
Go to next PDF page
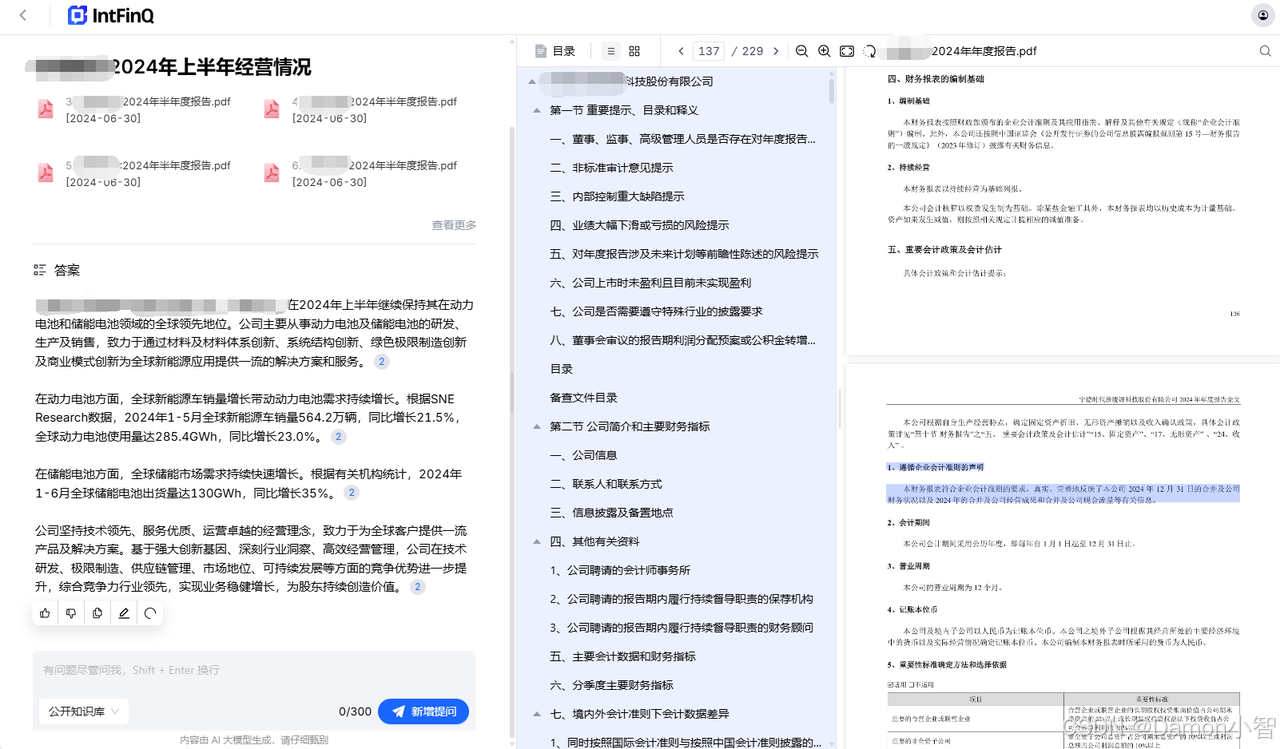[x=775, y=51]
